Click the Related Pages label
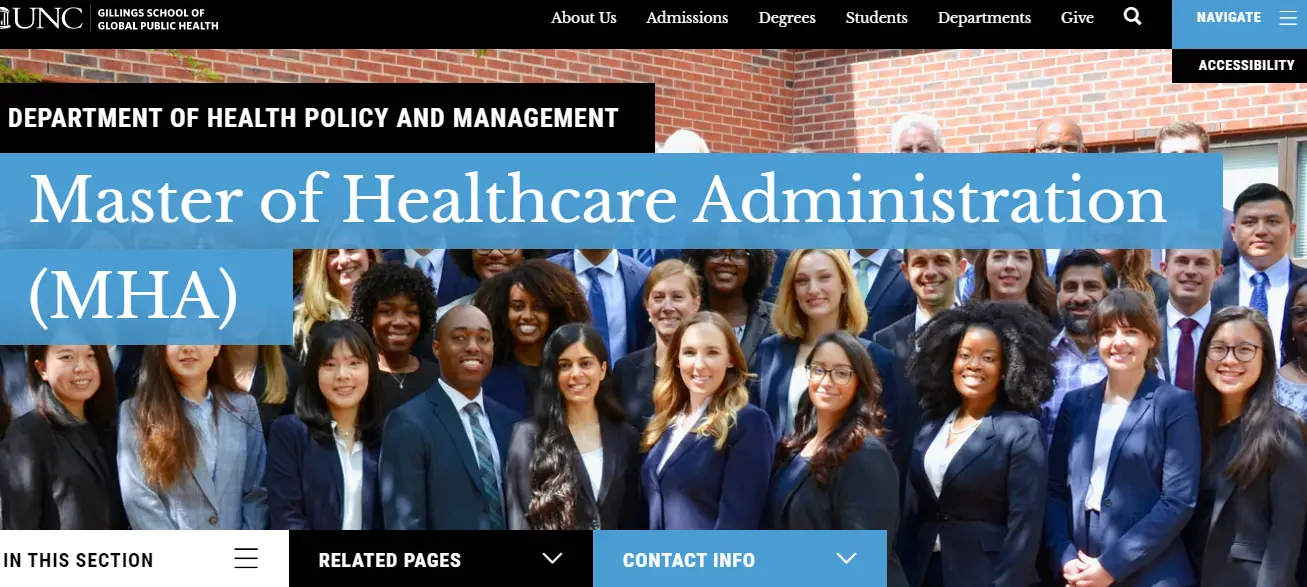Image resolution: width=1307 pixels, height=587 pixels. pos(390,560)
